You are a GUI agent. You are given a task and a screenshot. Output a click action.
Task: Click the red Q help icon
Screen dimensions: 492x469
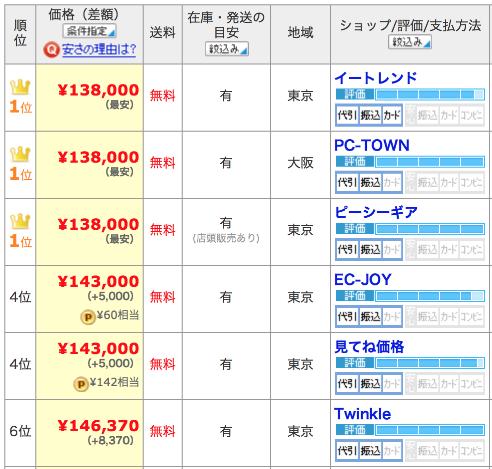[51, 50]
